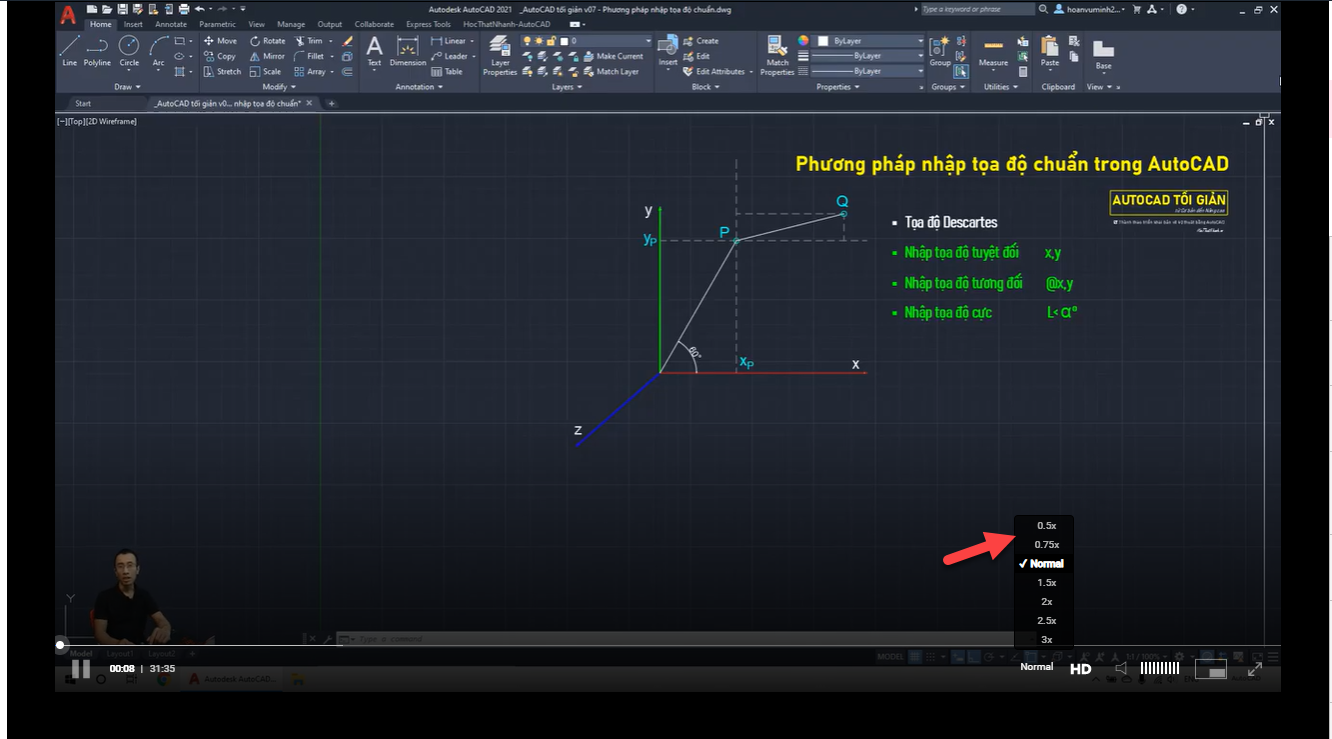This screenshot has width=1332, height=739.
Task: Open the Start document tab
Action: click(83, 103)
